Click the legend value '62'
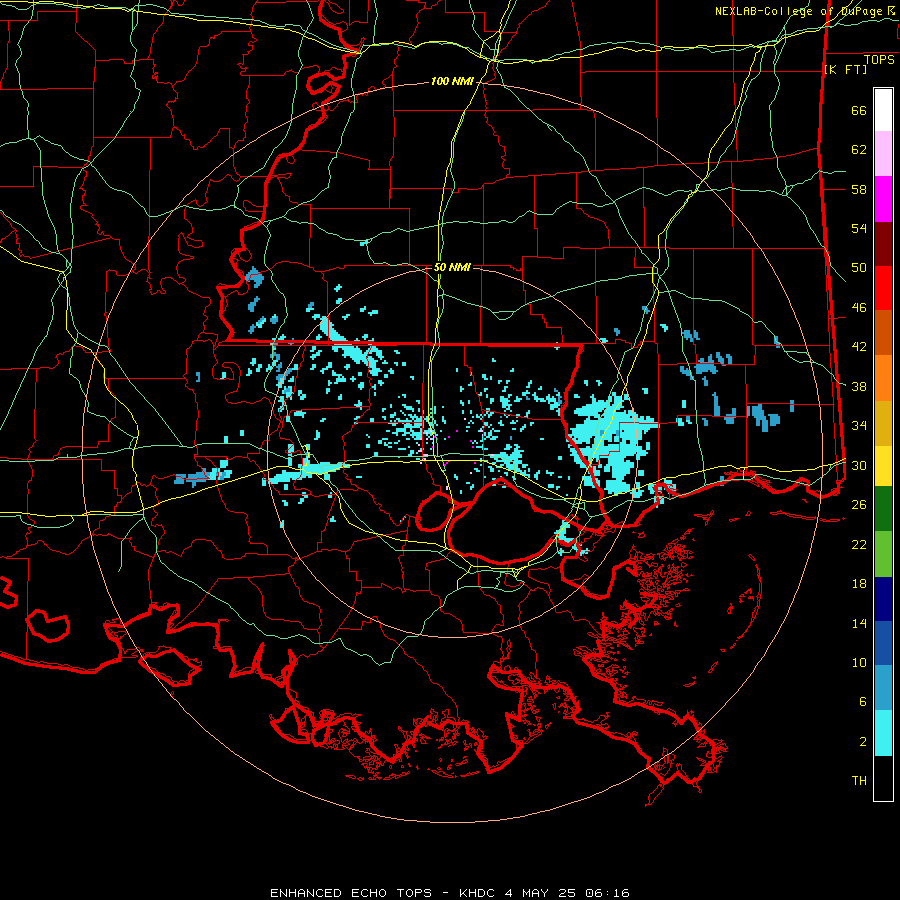Screen dimensions: 900x900 coord(859,150)
